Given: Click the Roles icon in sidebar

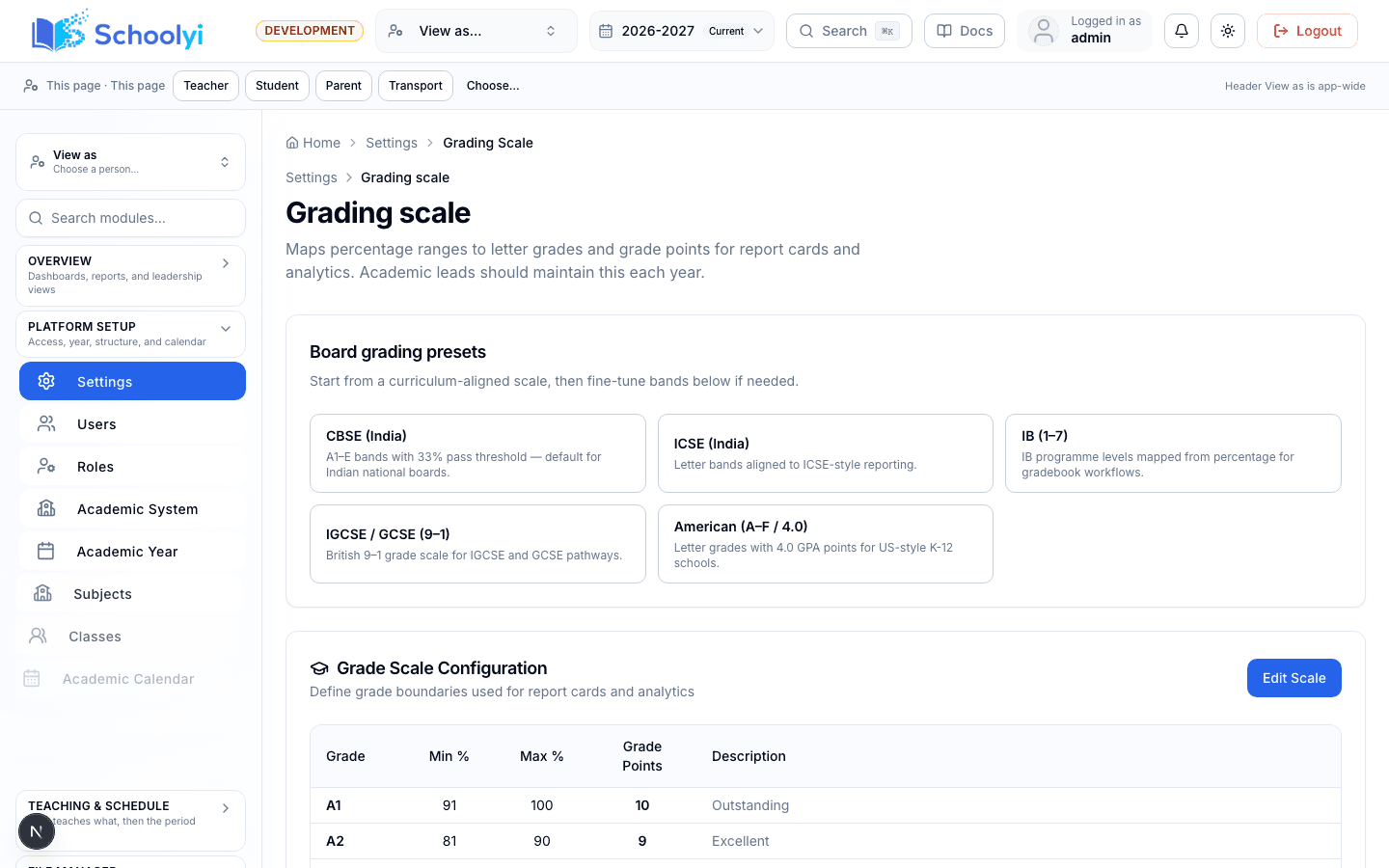Looking at the screenshot, I should [46, 466].
